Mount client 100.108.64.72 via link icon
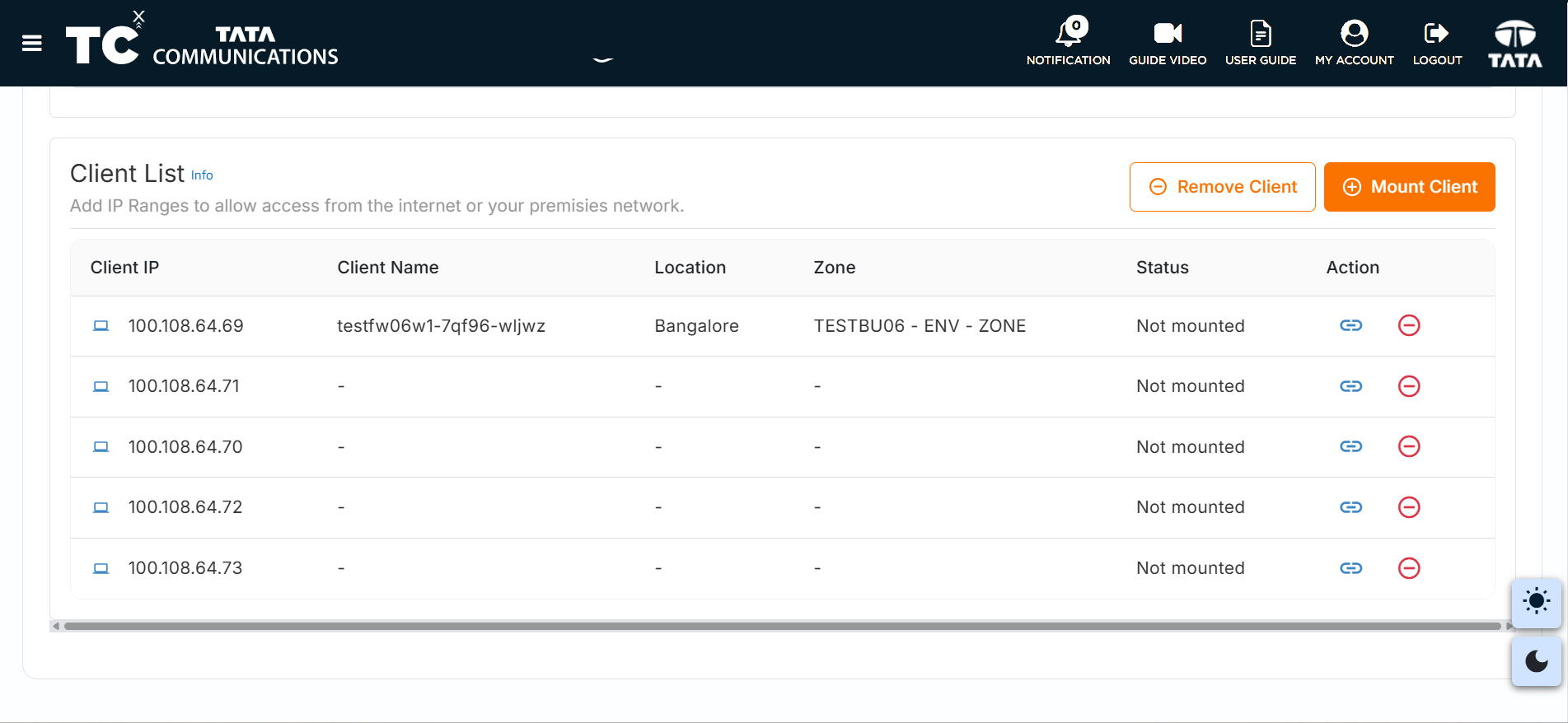Image resolution: width=1568 pixels, height=723 pixels. [1351, 507]
